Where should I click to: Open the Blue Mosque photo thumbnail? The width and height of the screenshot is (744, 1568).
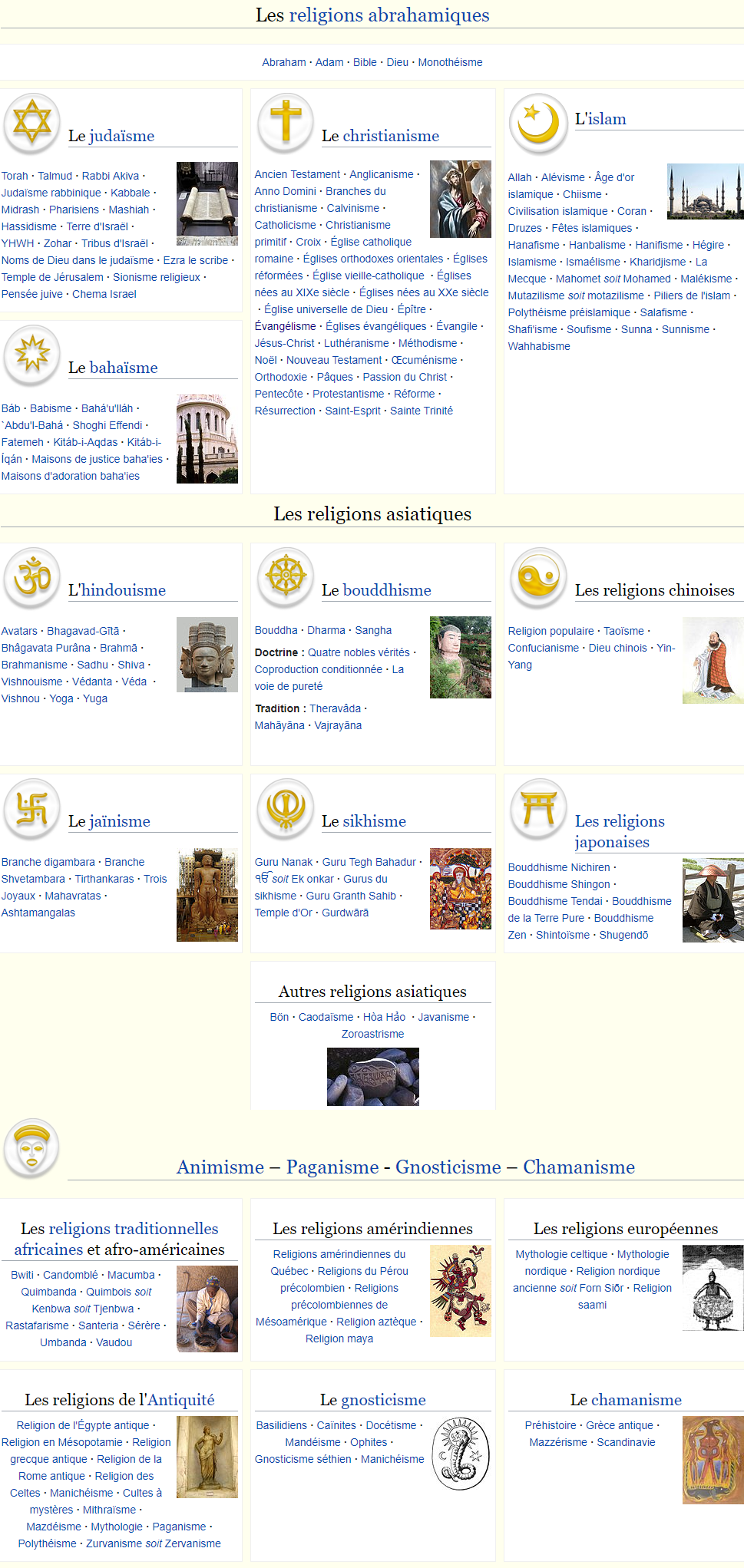(x=705, y=191)
